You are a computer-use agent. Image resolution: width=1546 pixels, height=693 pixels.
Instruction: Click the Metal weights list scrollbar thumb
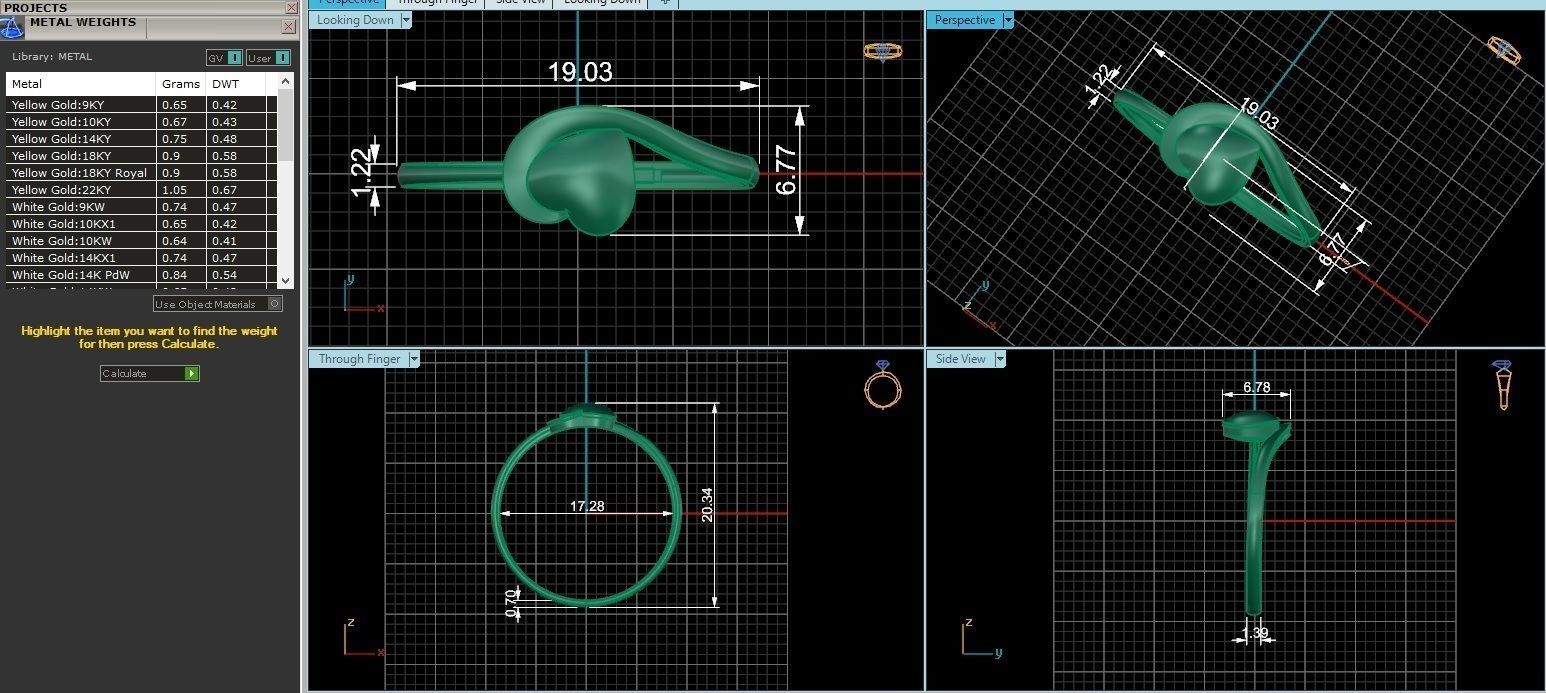click(286, 126)
